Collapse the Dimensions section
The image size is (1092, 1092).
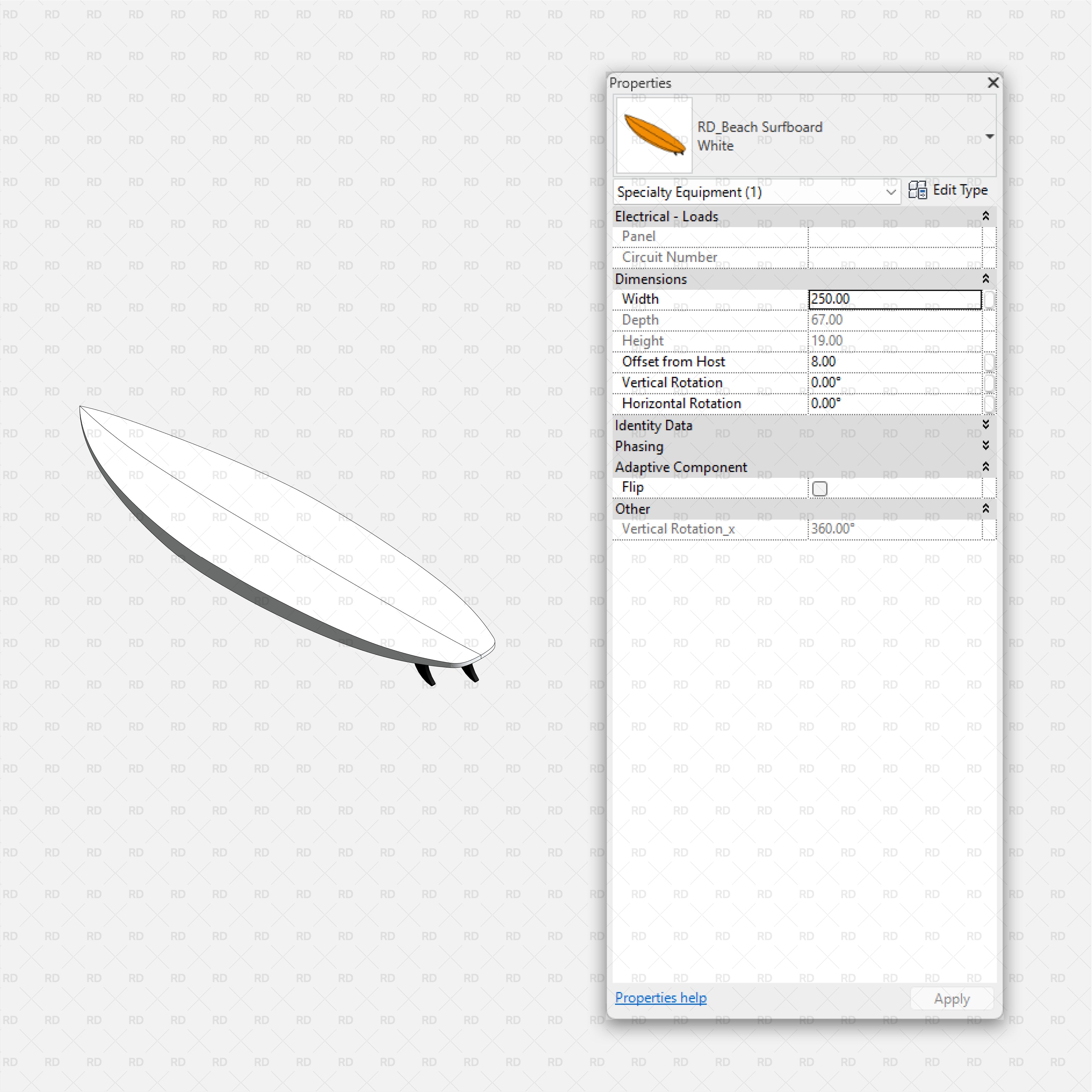pos(985,279)
